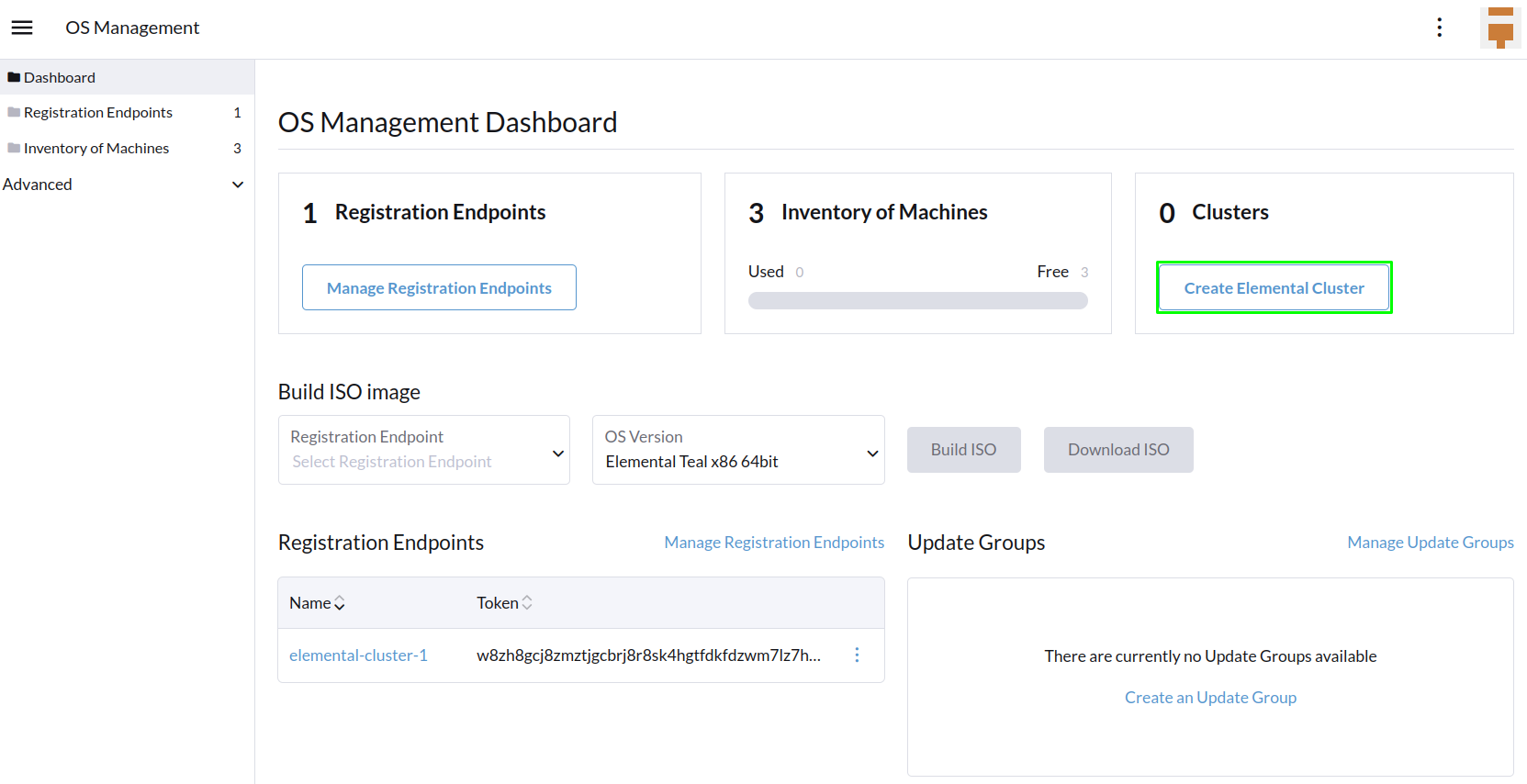The width and height of the screenshot is (1527, 784).
Task: Click the Download ISO button
Action: [1118, 450]
